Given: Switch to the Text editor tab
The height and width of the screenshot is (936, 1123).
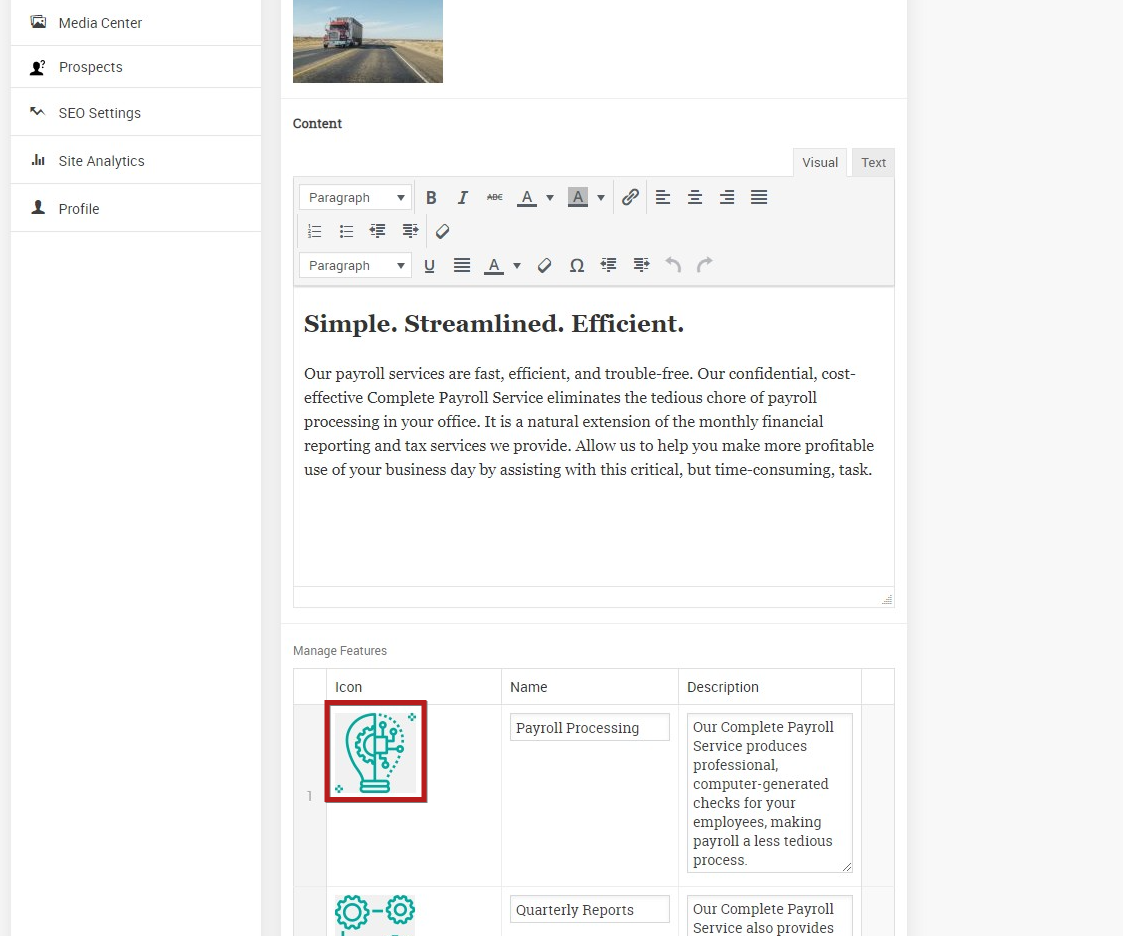Looking at the screenshot, I should [x=873, y=163].
